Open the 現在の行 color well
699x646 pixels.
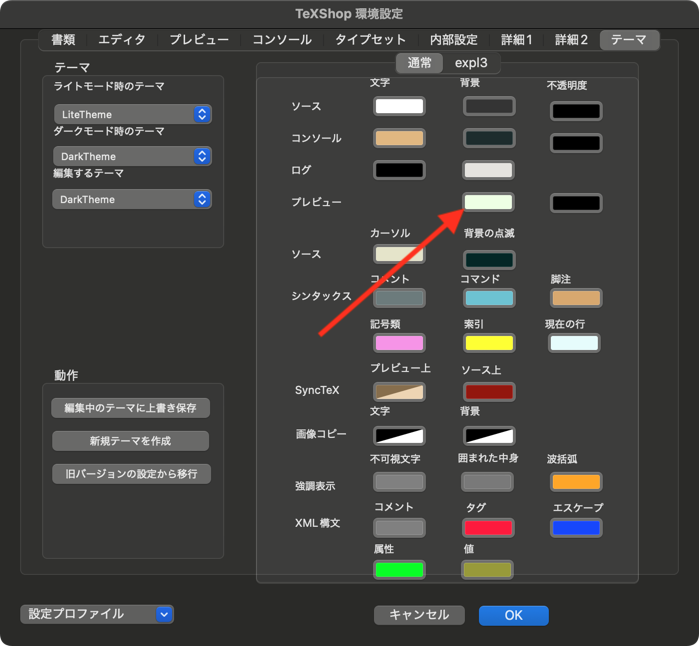[574, 343]
